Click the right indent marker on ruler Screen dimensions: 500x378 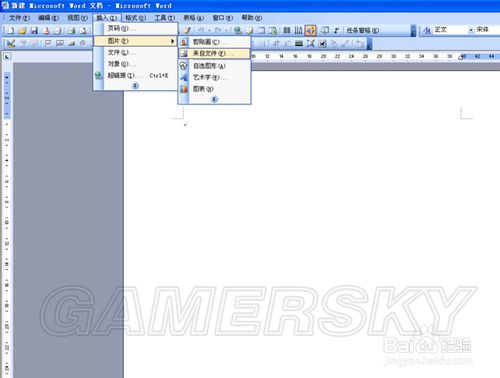tap(461, 57)
